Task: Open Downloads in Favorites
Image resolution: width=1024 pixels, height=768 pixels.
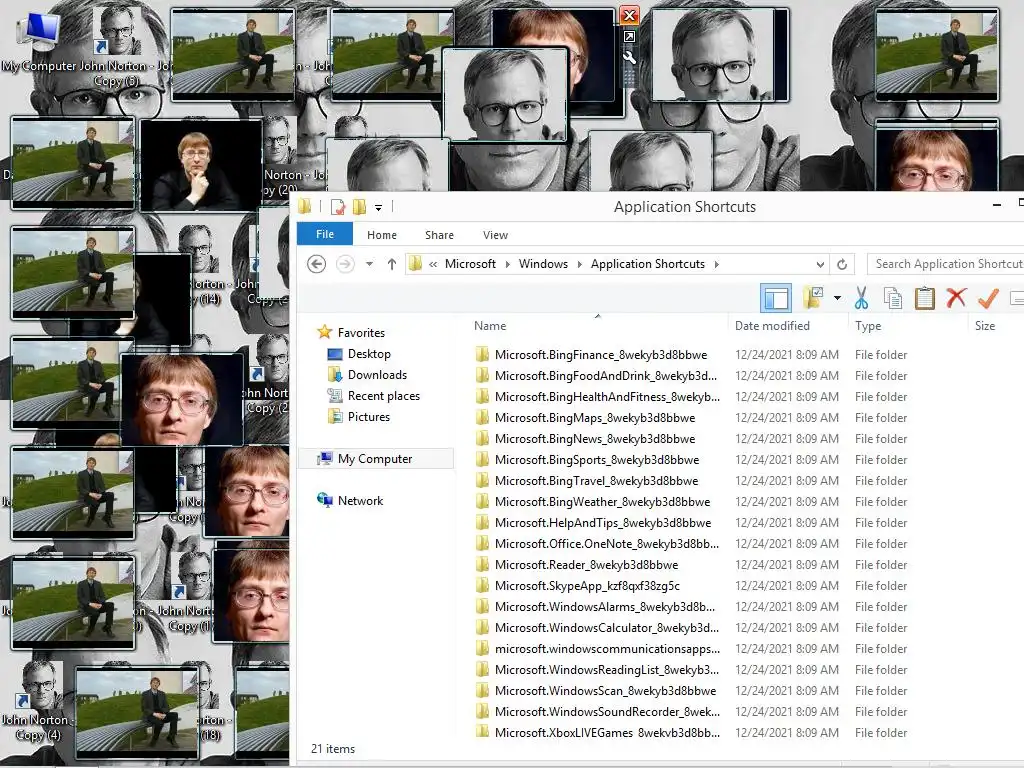Action: click(377, 375)
